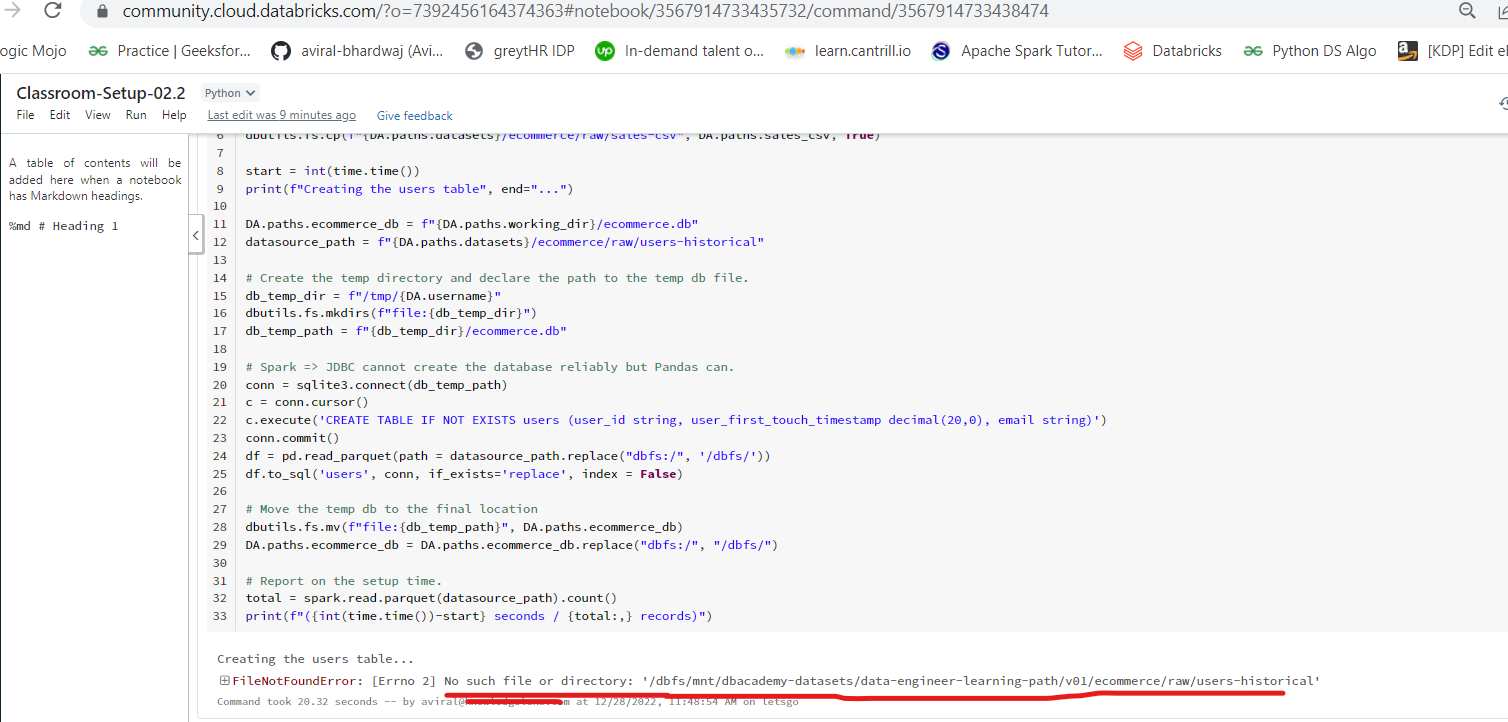Viewport: 1508px width, 722px height.
Task: Click the 'start = int(time.time())' line
Action: pyautogui.click(x=333, y=171)
